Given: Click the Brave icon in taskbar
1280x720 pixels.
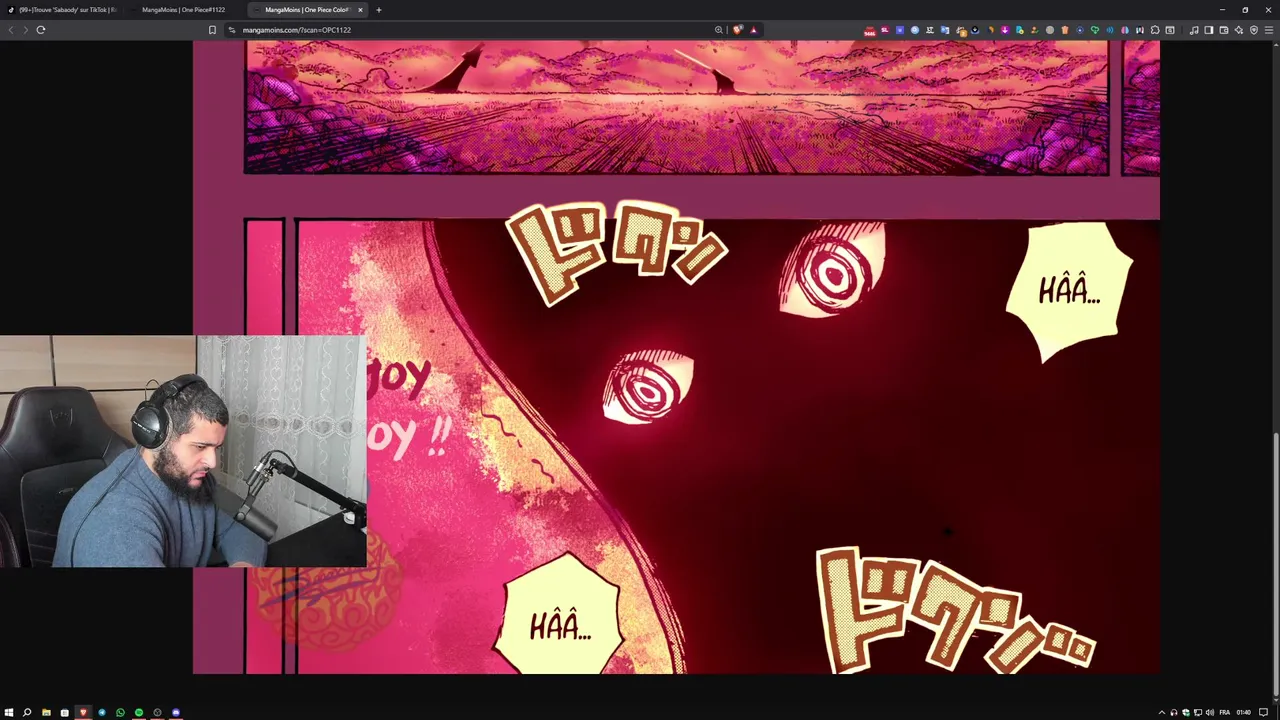Looking at the screenshot, I should (83, 712).
